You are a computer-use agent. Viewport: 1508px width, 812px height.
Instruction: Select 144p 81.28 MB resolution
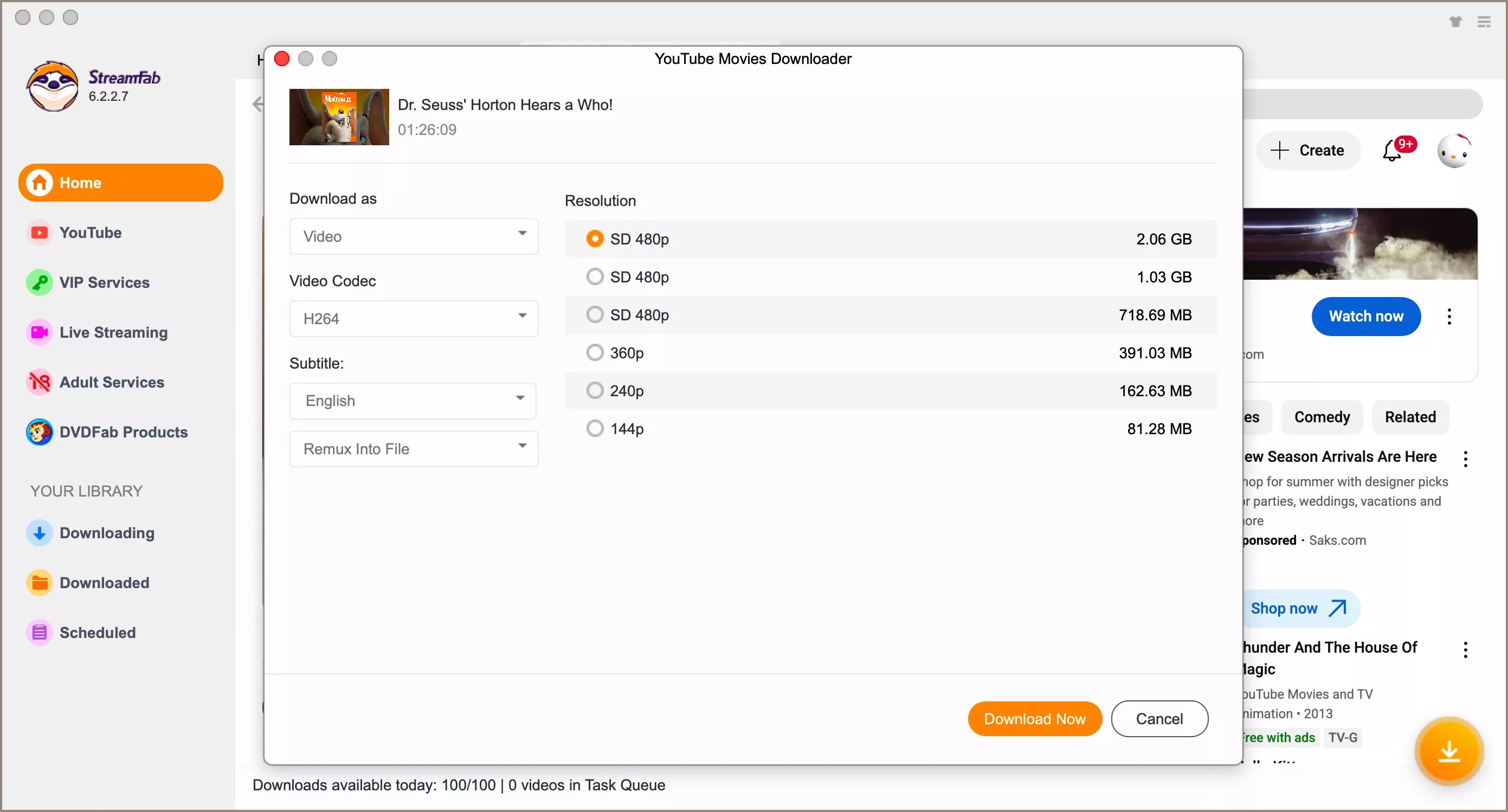pos(890,429)
